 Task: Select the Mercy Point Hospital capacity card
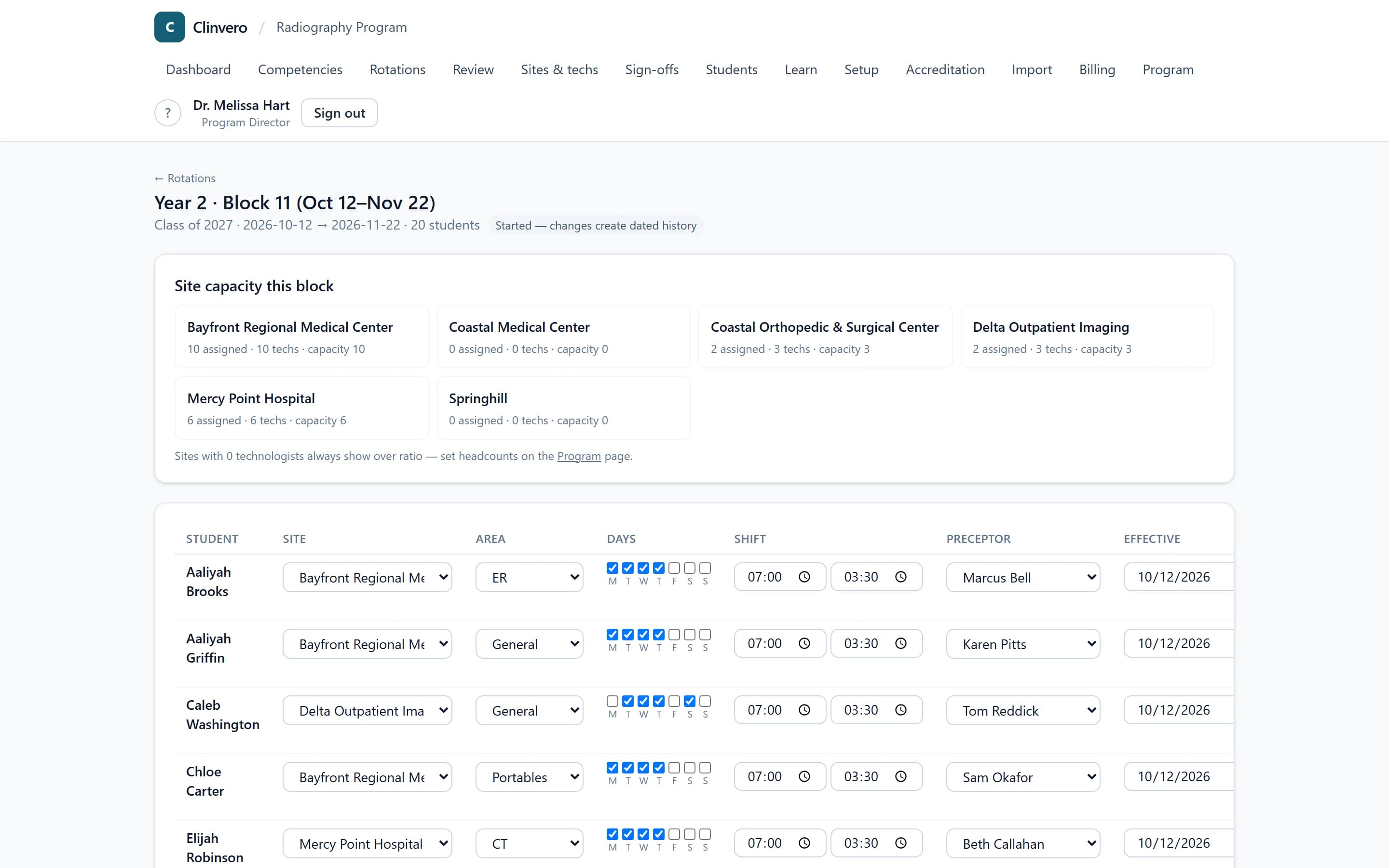pos(301,408)
